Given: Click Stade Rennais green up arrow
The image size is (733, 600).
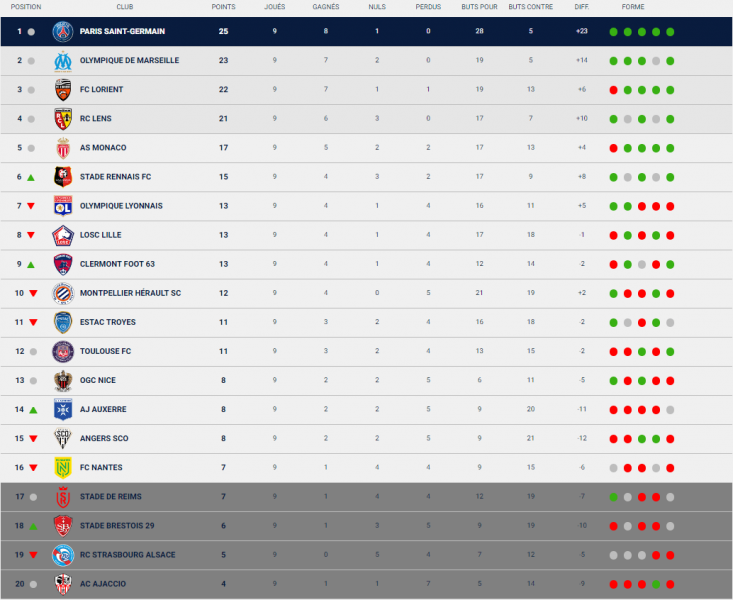Looking at the screenshot, I should click(31, 177).
